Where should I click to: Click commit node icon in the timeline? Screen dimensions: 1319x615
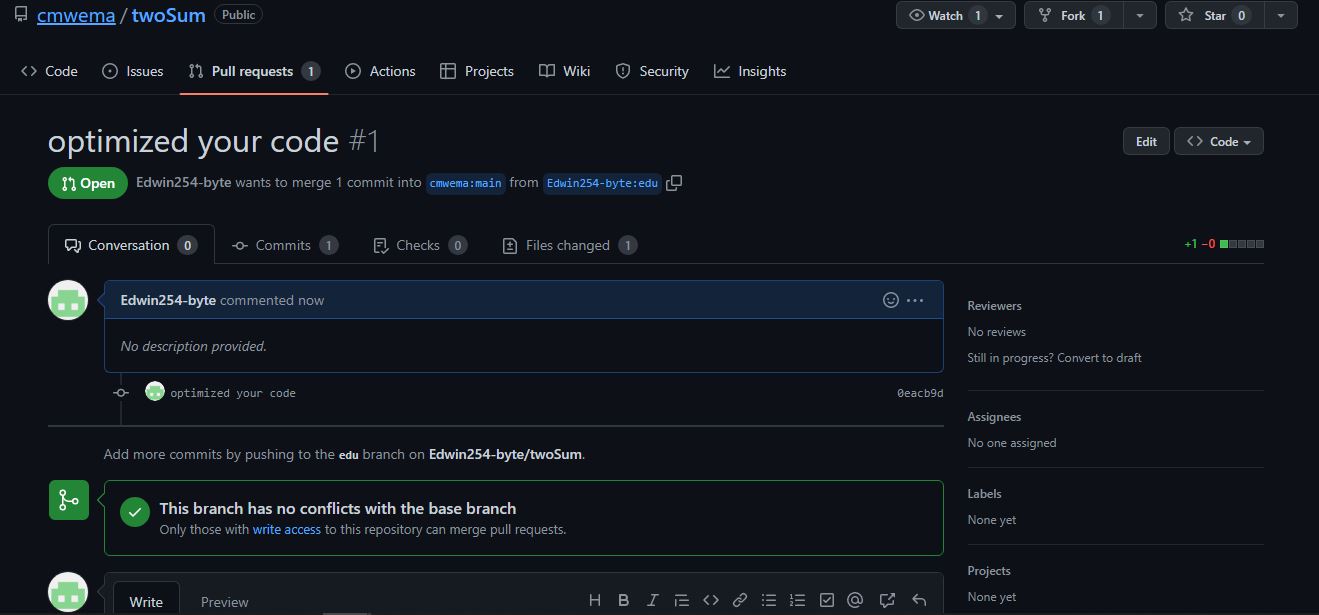coord(121,393)
